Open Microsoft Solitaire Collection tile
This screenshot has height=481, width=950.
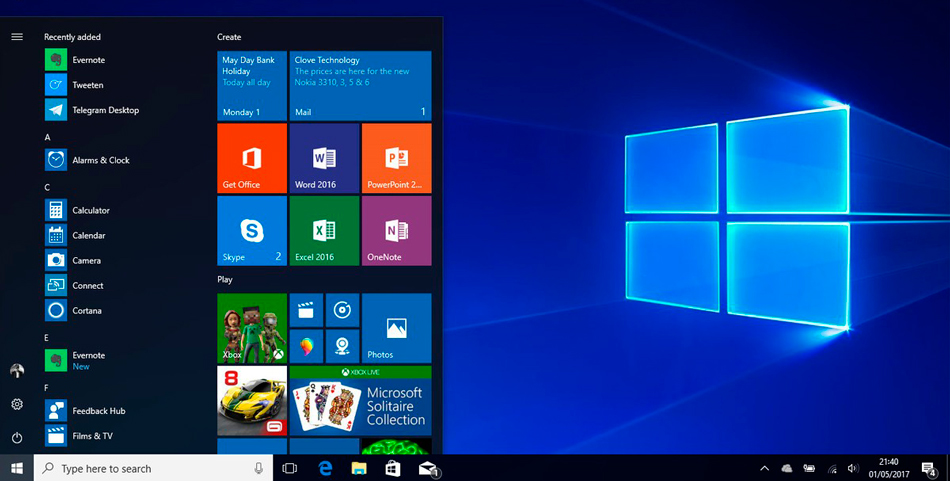tap(360, 400)
